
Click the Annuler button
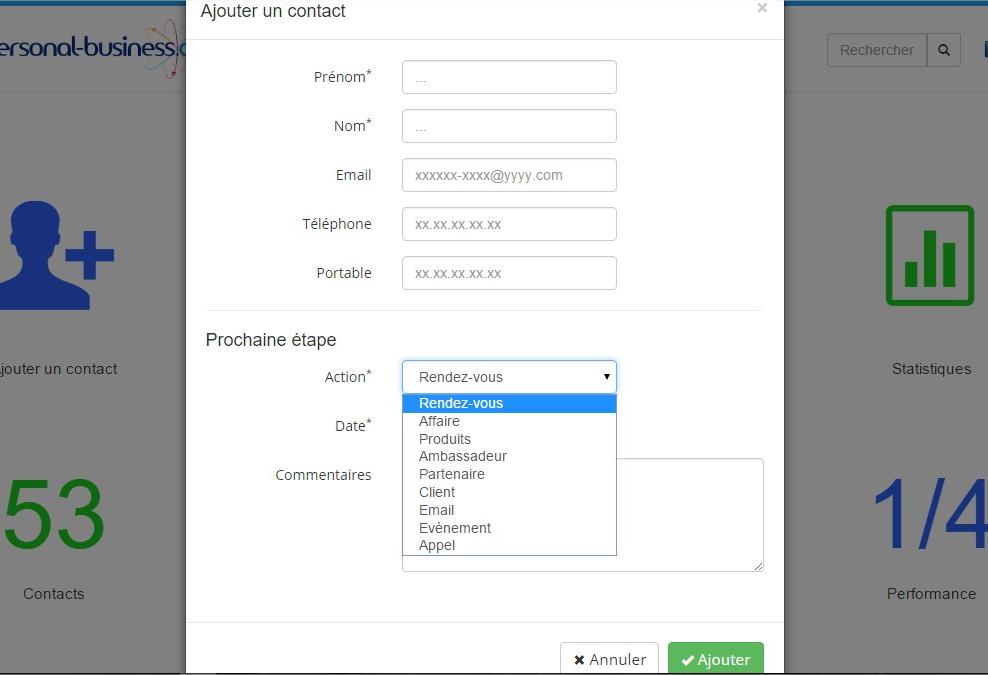pyautogui.click(x=609, y=659)
